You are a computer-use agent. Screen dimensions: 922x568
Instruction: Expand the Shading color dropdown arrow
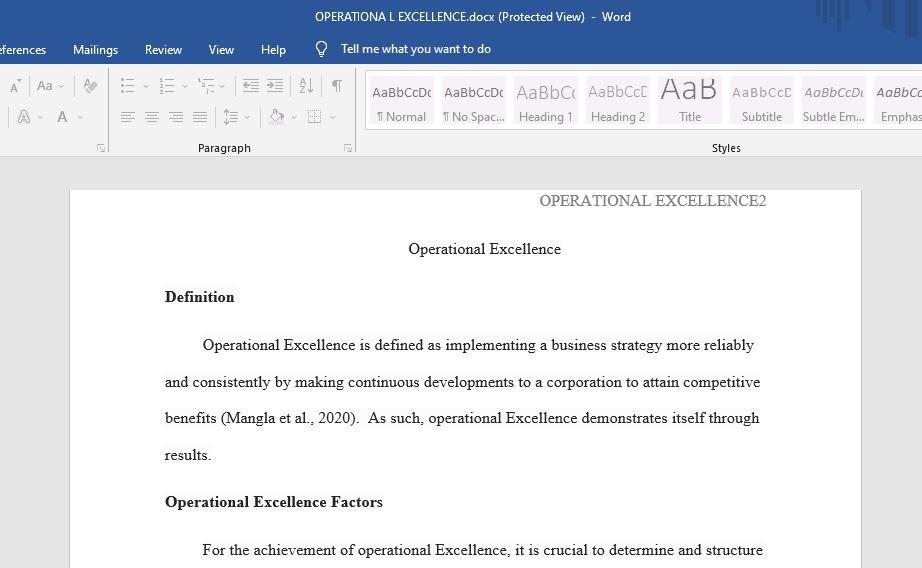(294, 118)
